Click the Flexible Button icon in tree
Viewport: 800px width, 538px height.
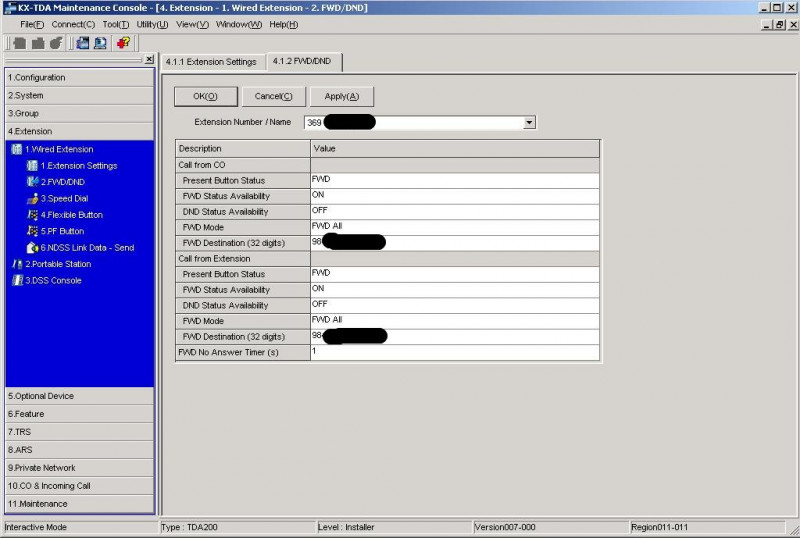pos(32,214)
